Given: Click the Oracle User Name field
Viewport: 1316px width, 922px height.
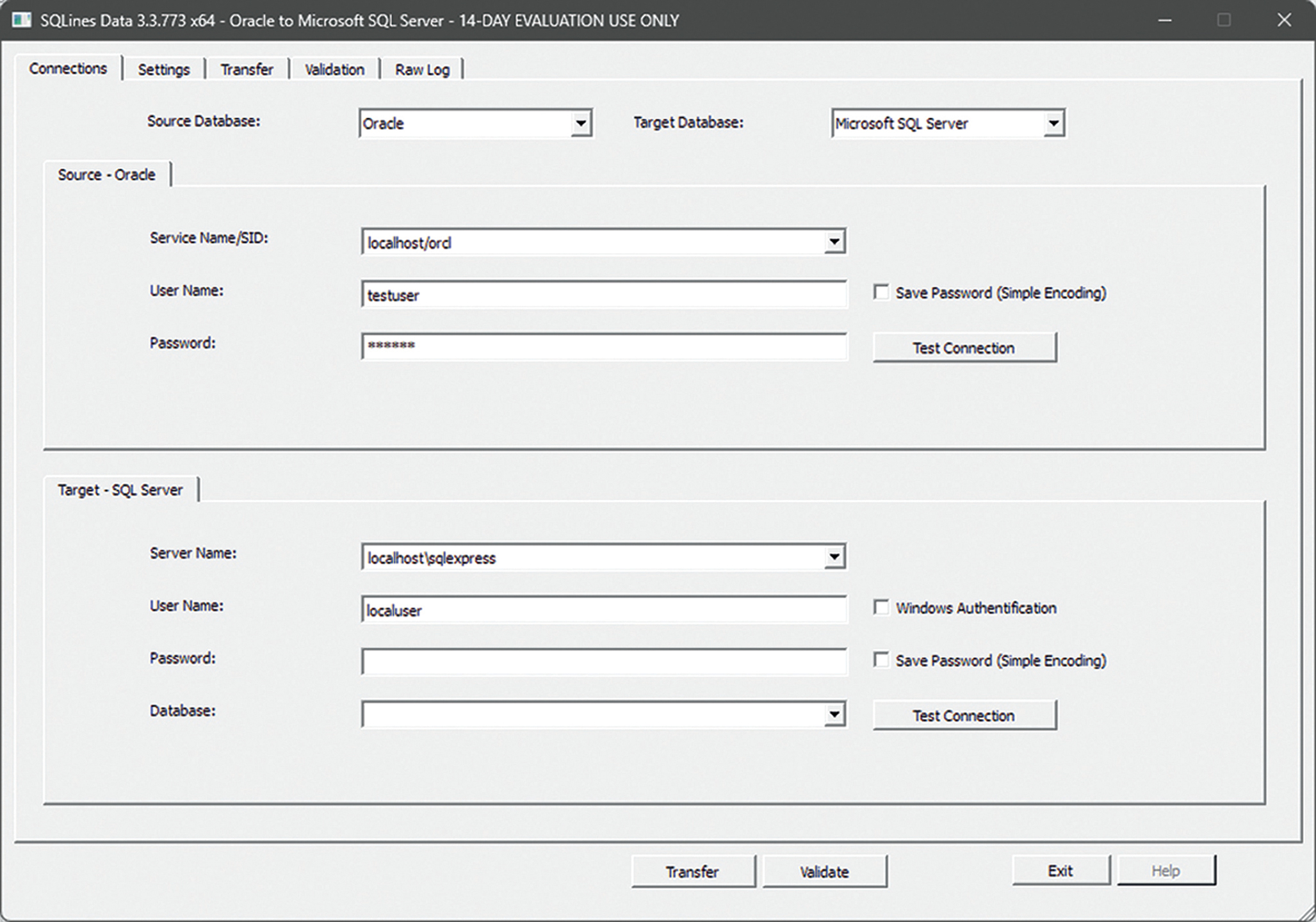Looking at the screenshot, I should [603, 295].
